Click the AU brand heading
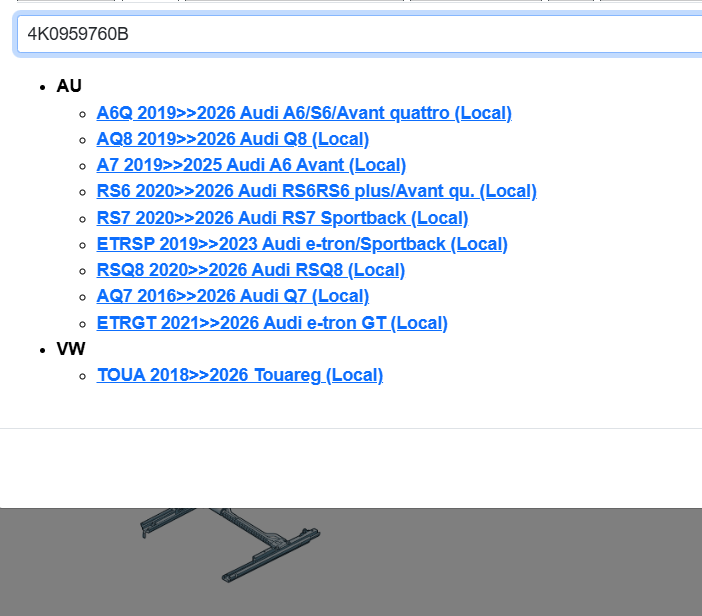702x616 pixels. pyautogui.click(x=69, y=86)
